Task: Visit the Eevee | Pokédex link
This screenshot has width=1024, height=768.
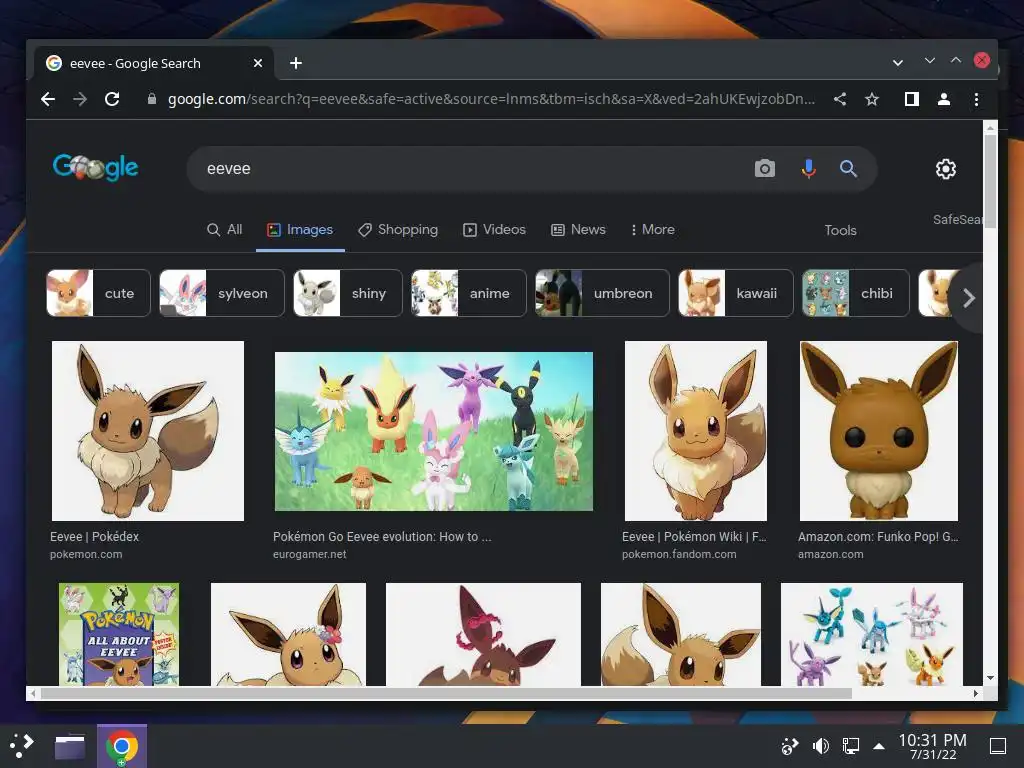Action: tap(95, 536)
